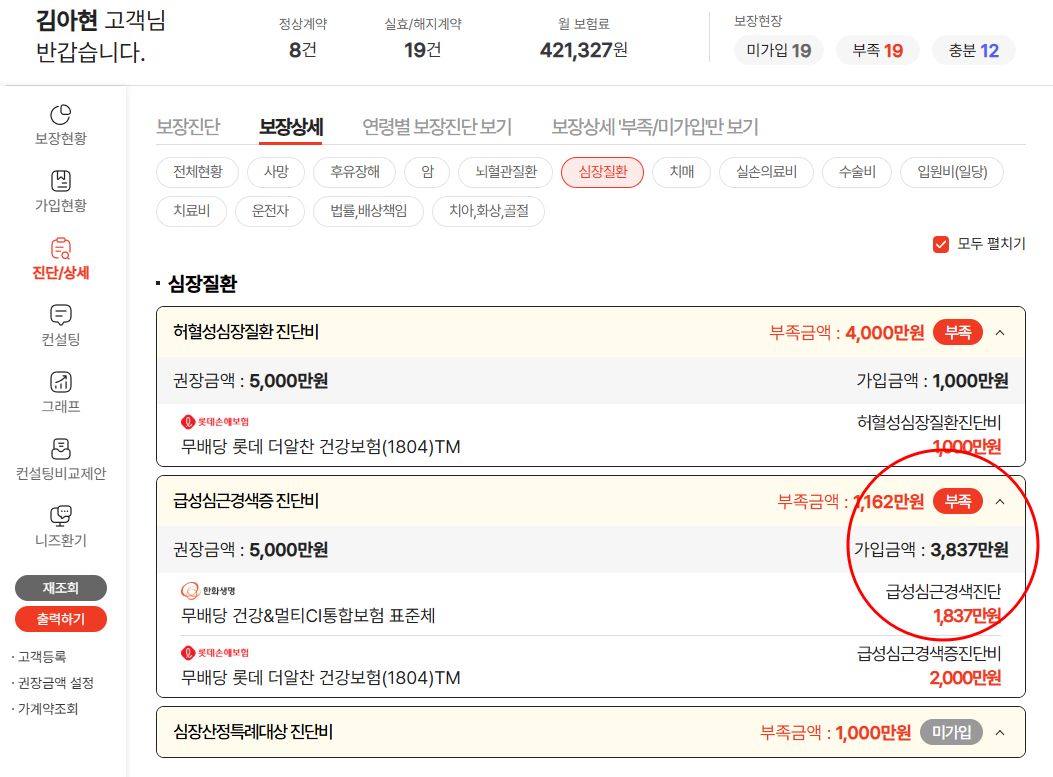Open the 권장금액 설정 link
The width and height of the screenshot is (1053, 777).
pyautogui.click(x=55, y=683)
